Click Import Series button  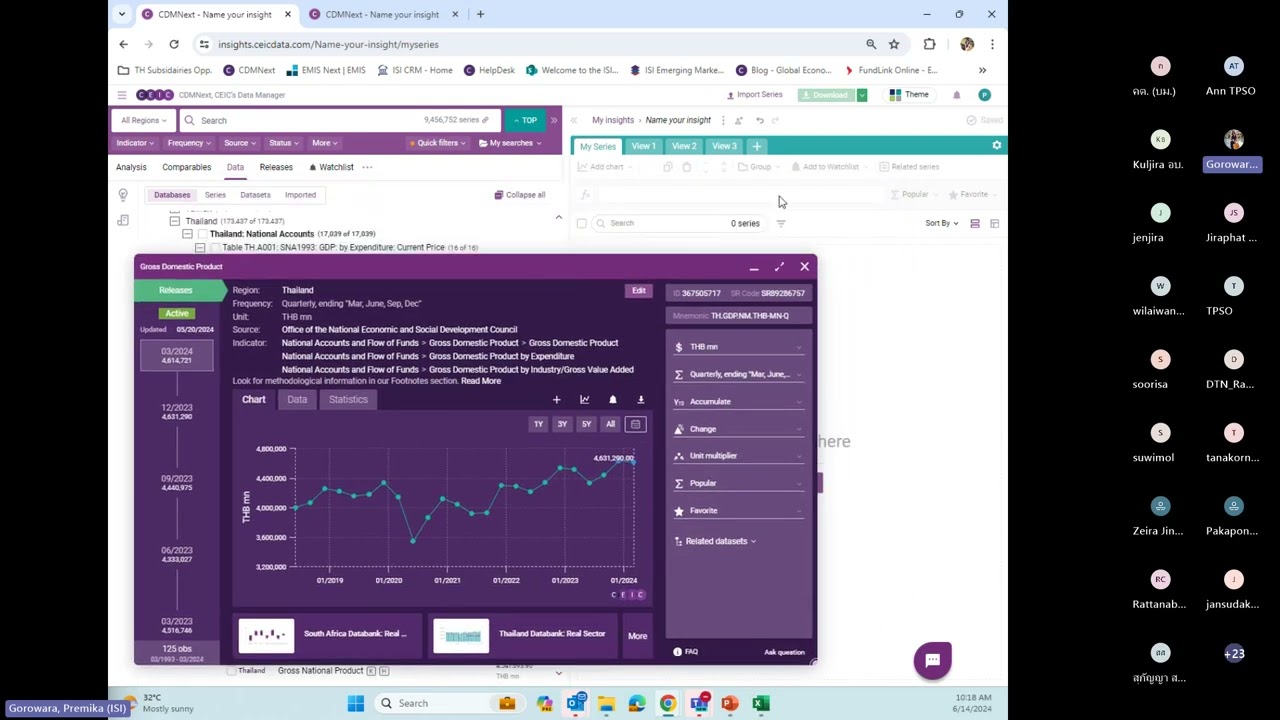point(754,95)
